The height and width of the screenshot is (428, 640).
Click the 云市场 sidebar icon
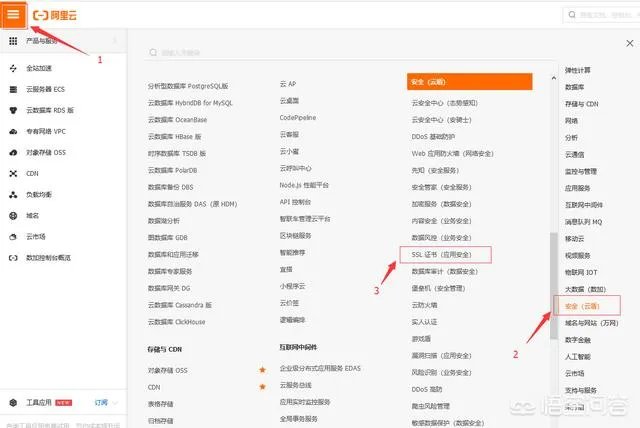pyautogui.click(x=13, y=237)
